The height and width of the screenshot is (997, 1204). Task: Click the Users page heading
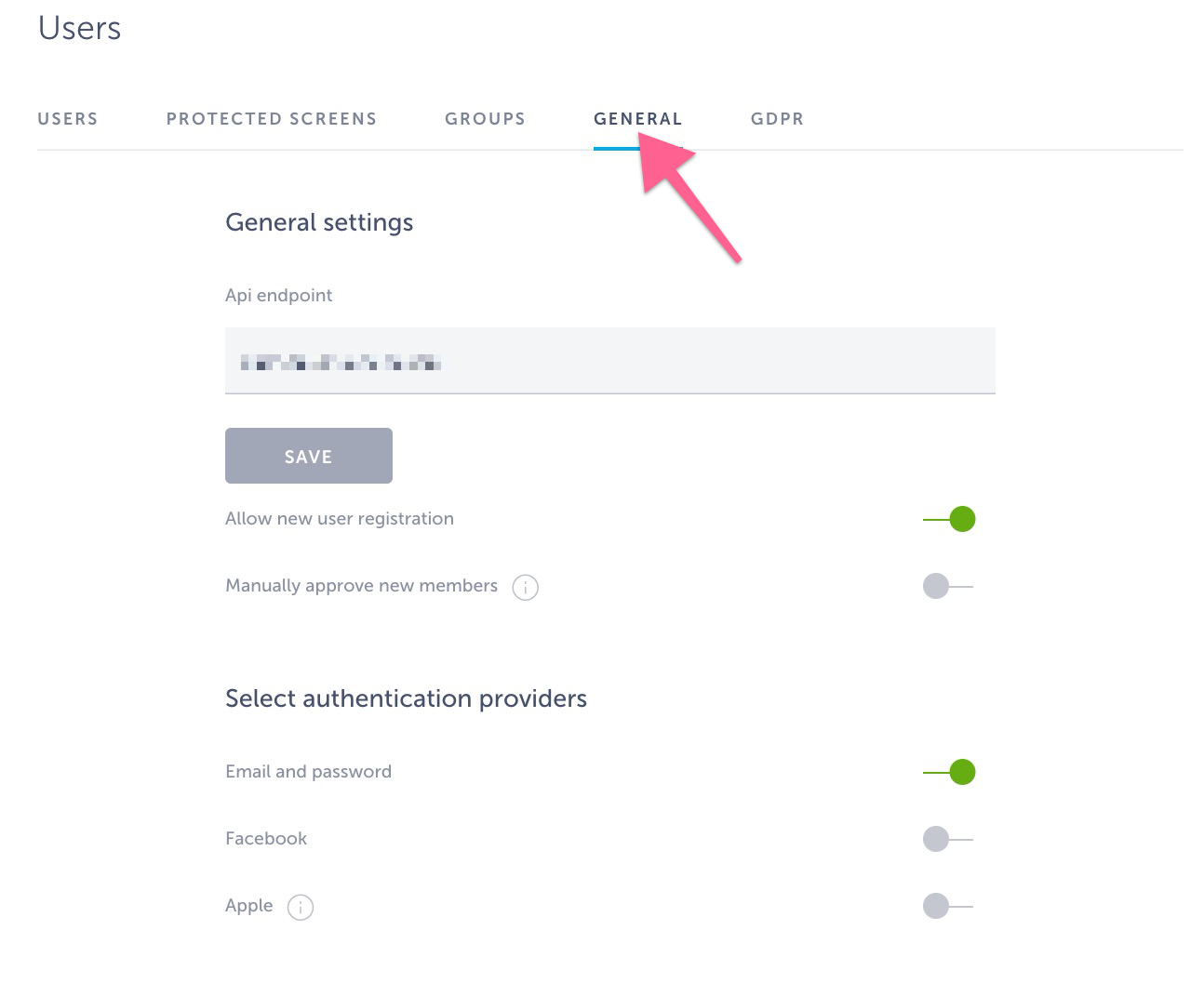coord(79,28)
